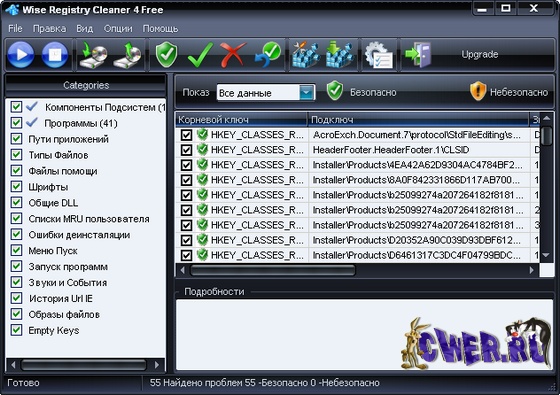560x395 pixels.
Task: Select the Installer\Products\D20352A90C039D93DBF612 row
Action: tap(358, 240)
